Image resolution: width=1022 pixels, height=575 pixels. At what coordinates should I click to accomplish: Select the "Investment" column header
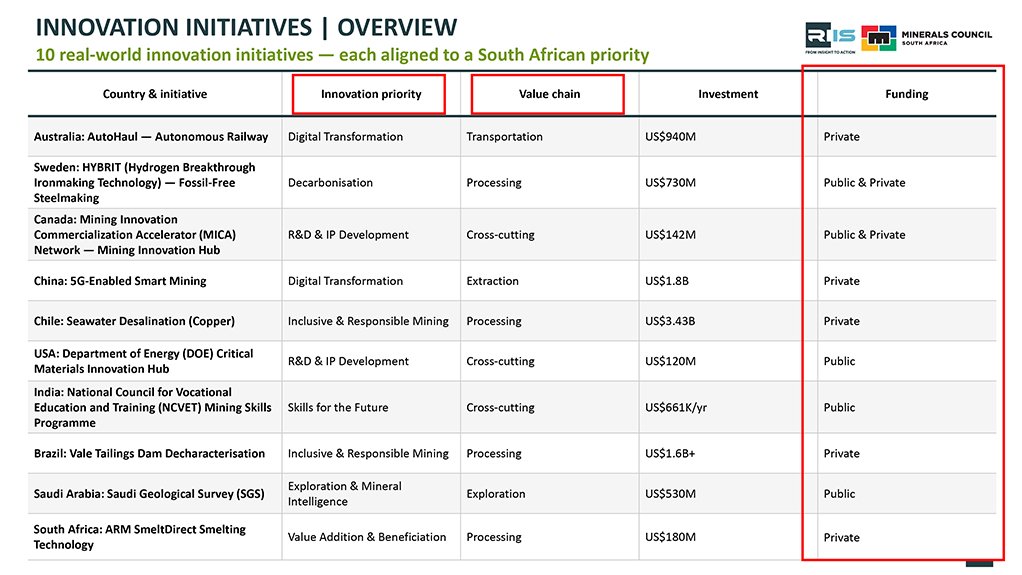[728, 94]
